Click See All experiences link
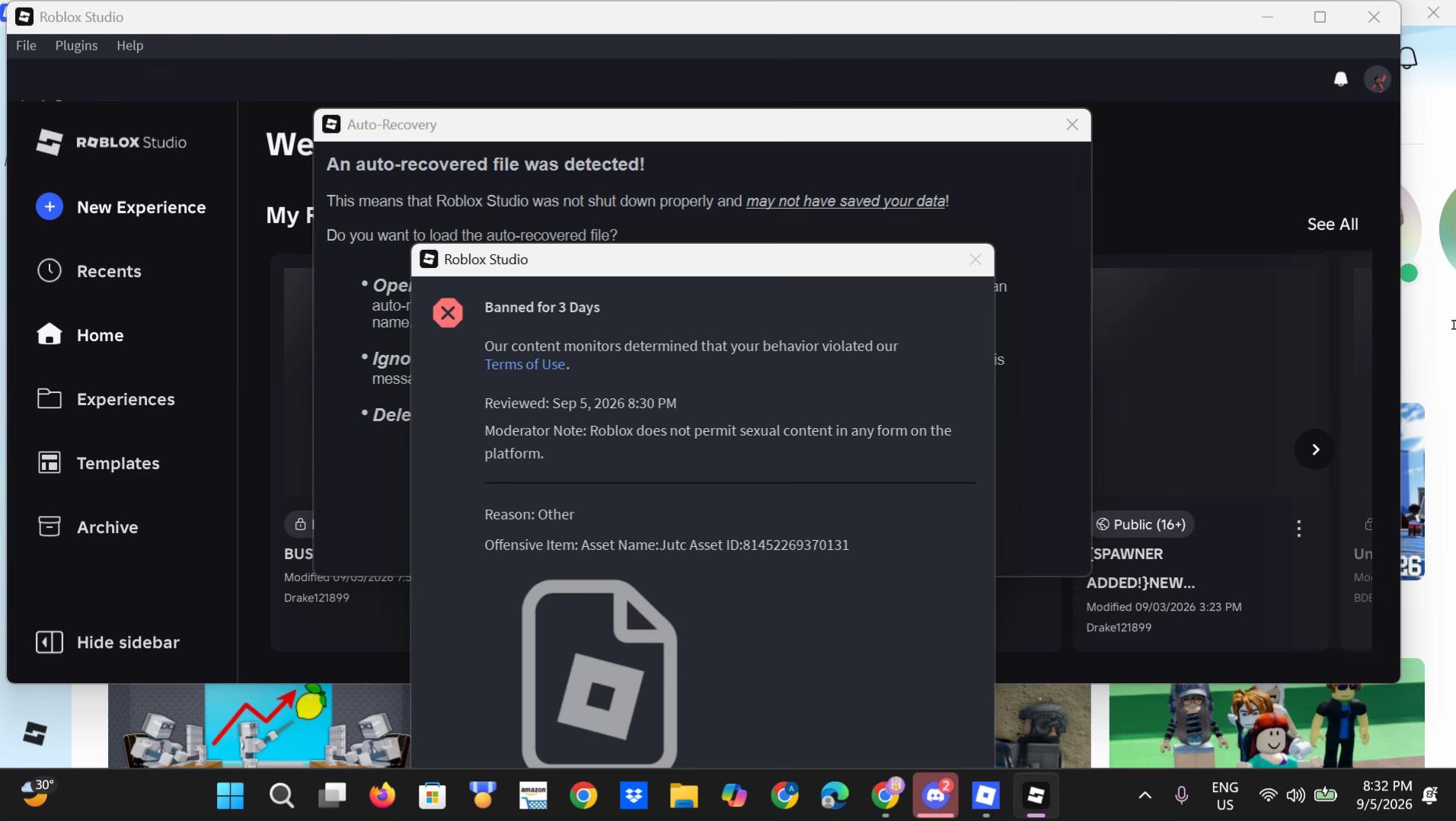Viewport: 1456px width, 821px height. click(x=1333, y=224)
